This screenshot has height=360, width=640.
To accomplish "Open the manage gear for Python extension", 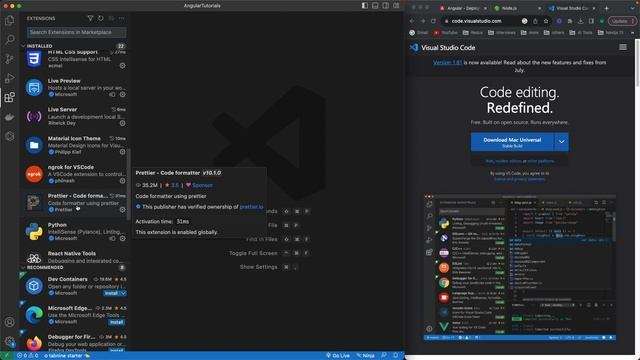I will [x=122, y=238].
